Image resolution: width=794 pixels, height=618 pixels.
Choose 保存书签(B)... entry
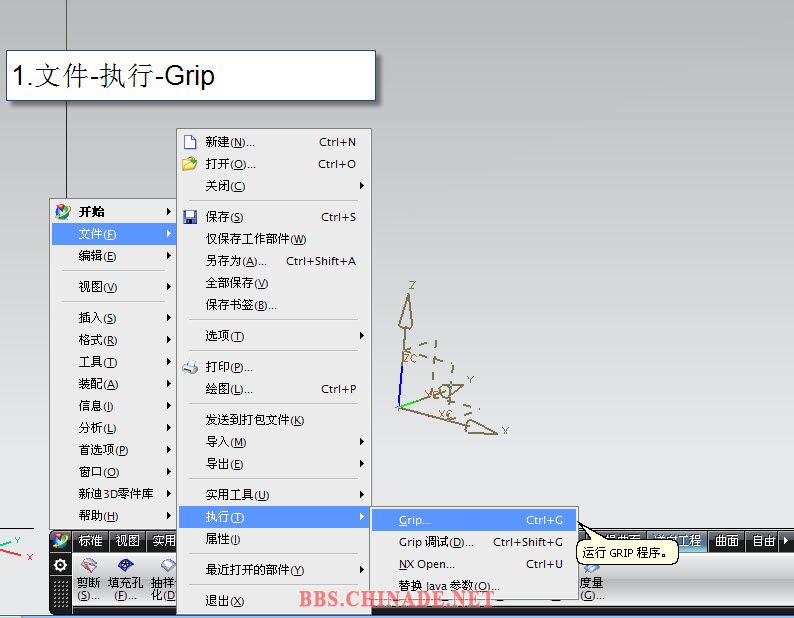273,305
